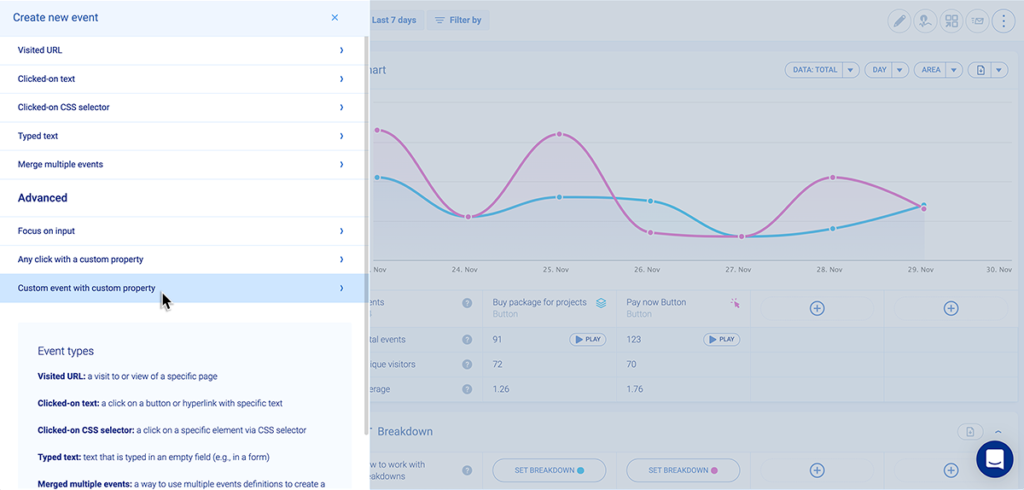Click help icon for breakdowns row

point(467,470)
